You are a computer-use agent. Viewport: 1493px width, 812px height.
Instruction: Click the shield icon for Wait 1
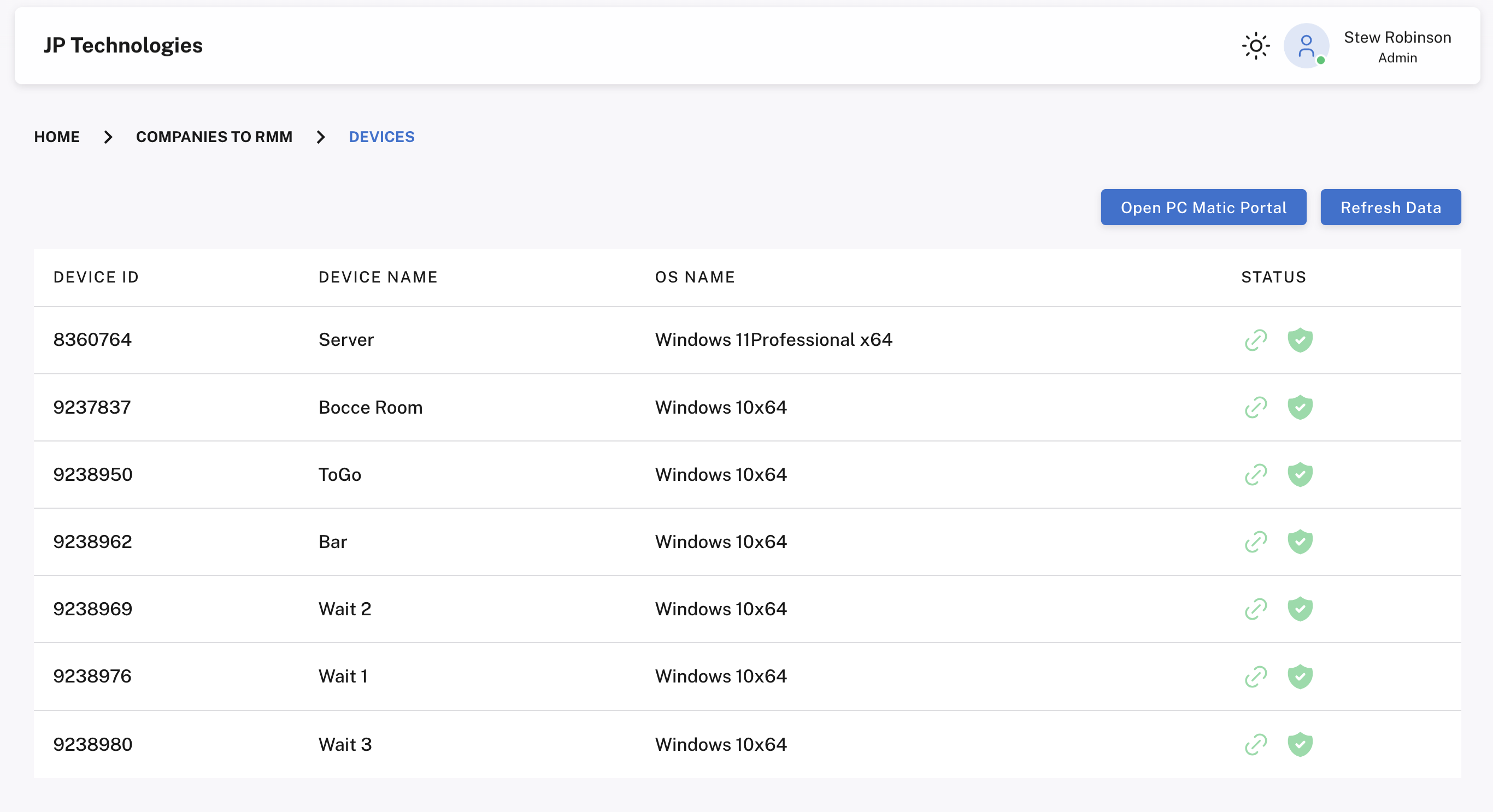(1300, 676)
